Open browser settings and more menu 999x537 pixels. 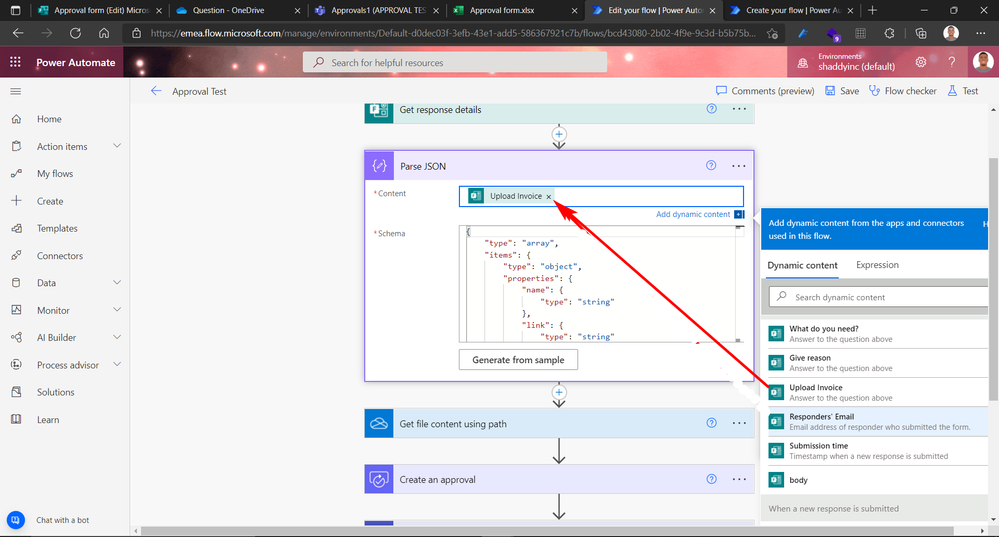click(x=981, y=33)
